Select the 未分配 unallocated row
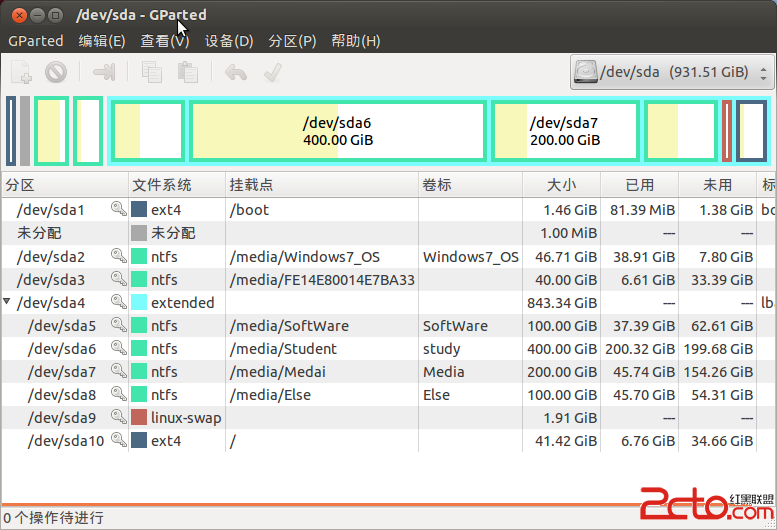This screenshot has height=530, width=777. pos(388,232)
